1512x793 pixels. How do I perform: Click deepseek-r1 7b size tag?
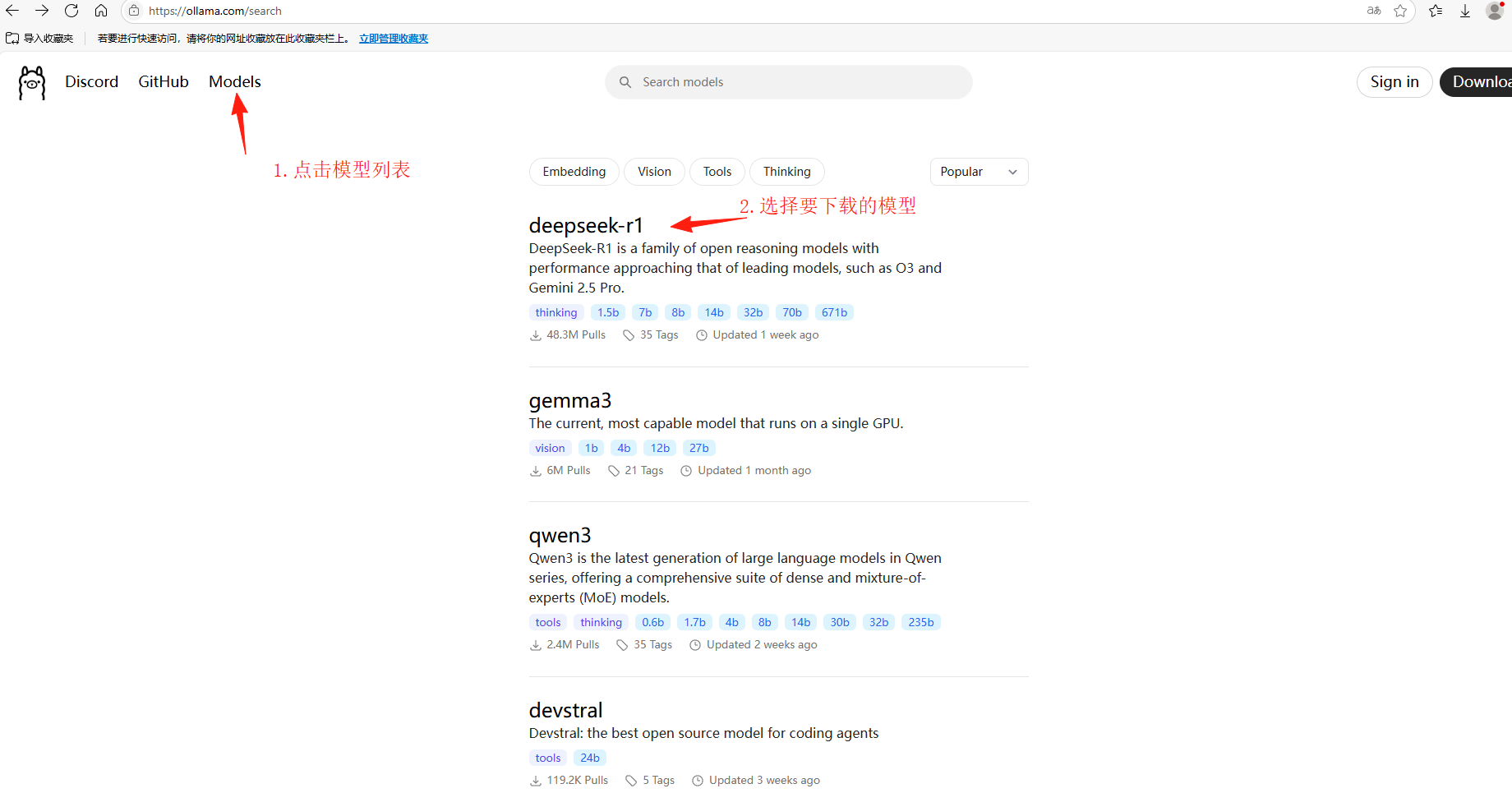(645, 312)
